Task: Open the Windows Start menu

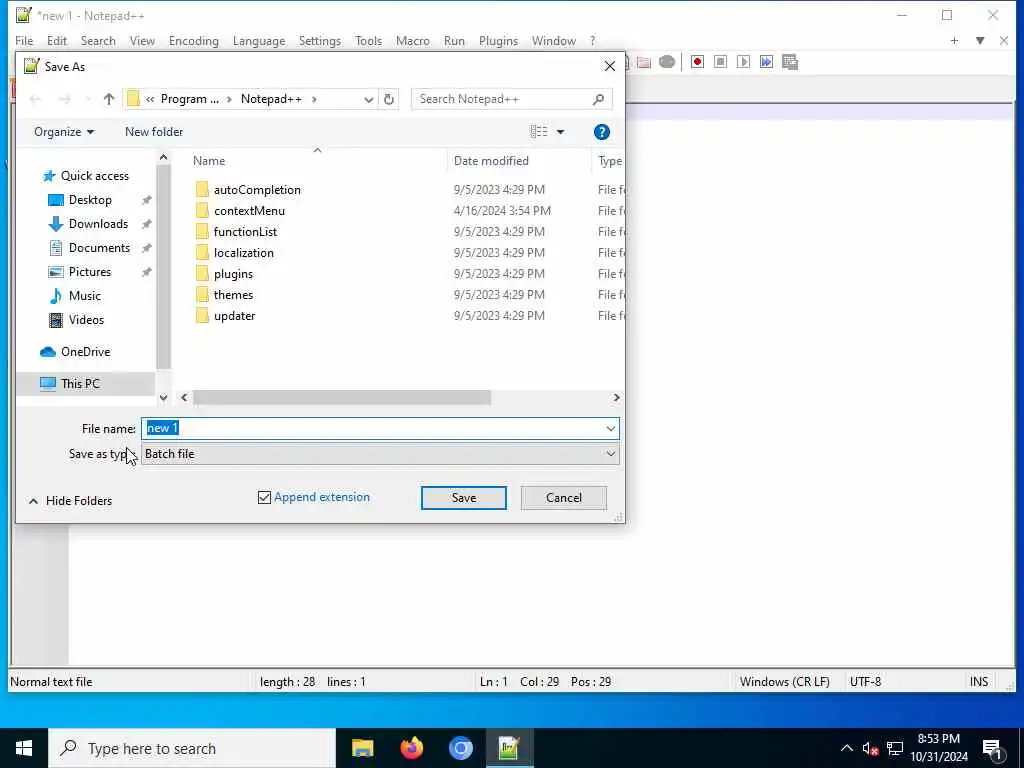Action: (x=24, y=748)
